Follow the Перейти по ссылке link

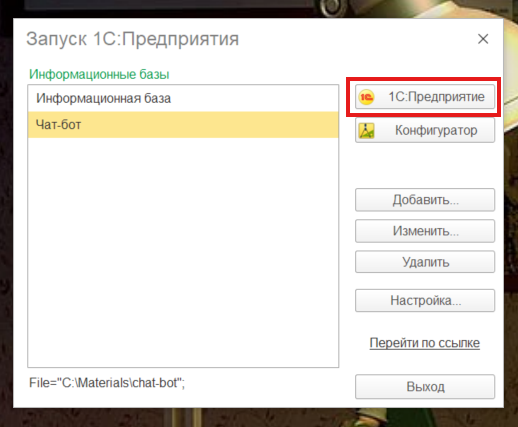[424, 343]
